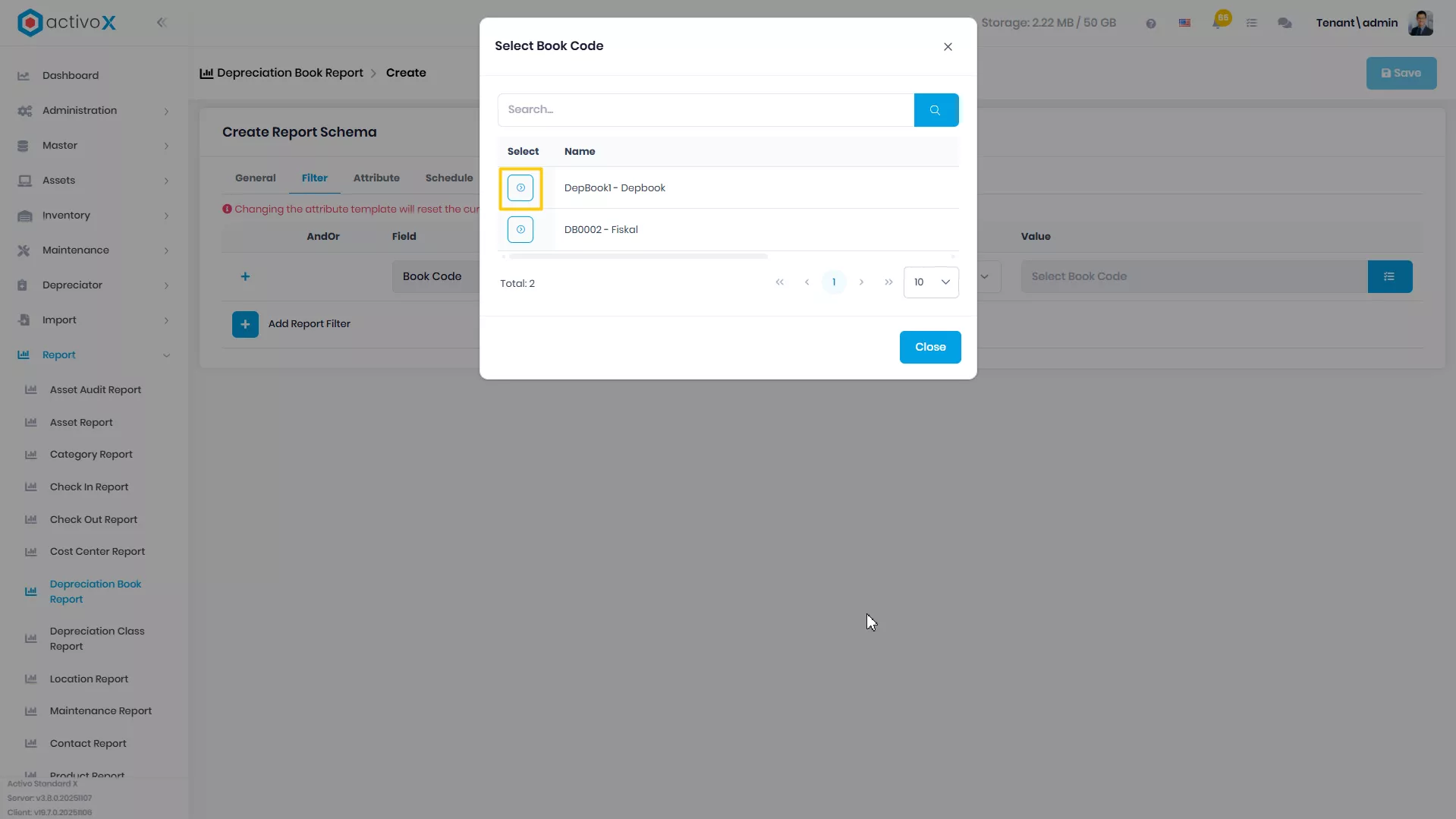Open Check Out Report

click(x=93, y=520)
